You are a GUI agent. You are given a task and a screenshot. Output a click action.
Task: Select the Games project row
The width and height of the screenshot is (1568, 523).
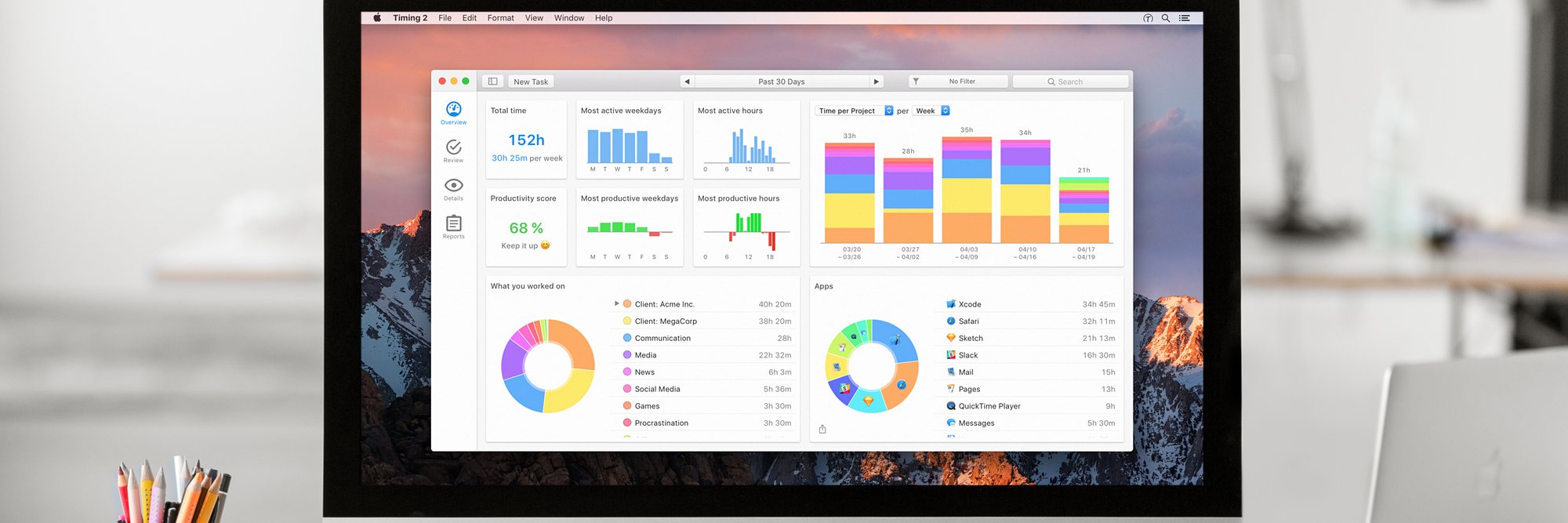(x=703, y=406)
